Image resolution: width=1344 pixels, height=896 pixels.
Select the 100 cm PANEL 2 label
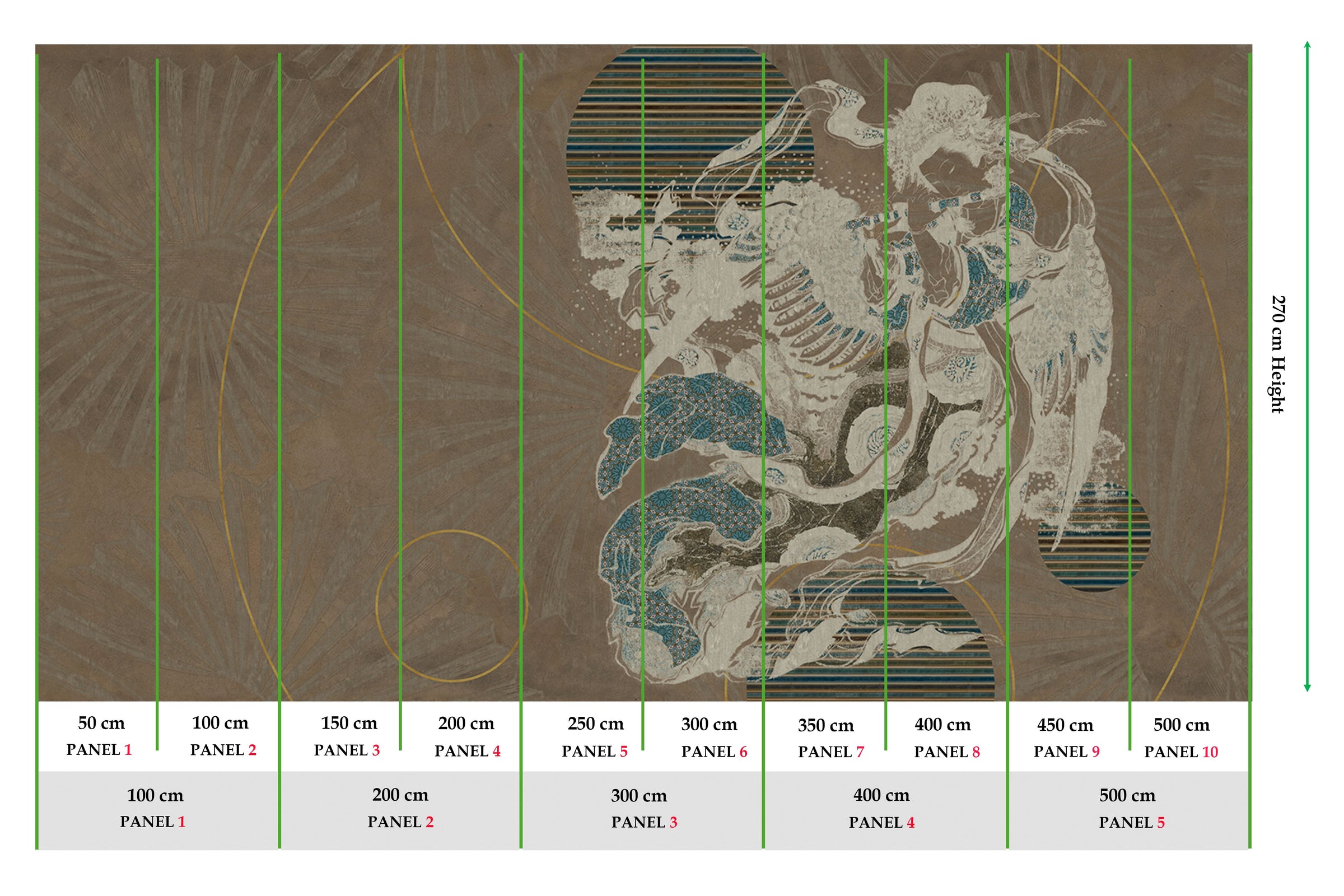click(223, 736)
